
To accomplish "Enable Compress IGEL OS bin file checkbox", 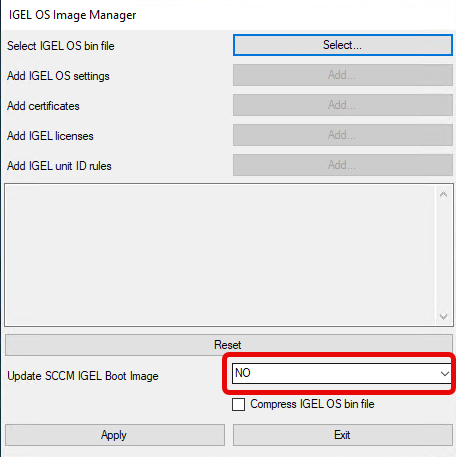I will tap(238, 404).
